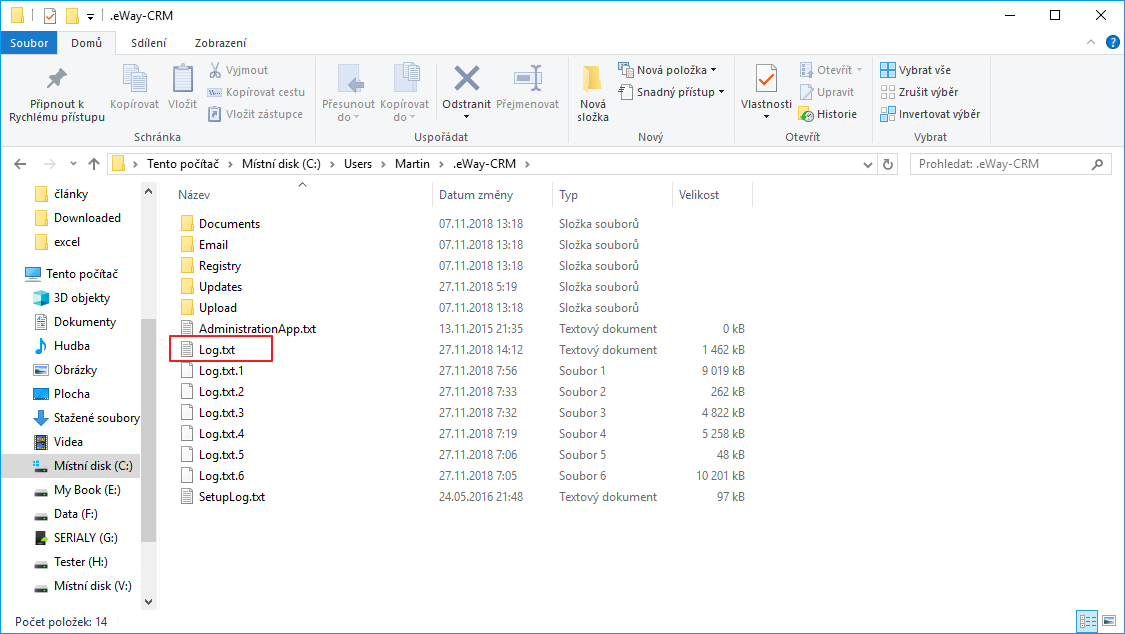
Task: Click Vložit zástupce (Paste shortcut)
Action: (x=255, y=114)
